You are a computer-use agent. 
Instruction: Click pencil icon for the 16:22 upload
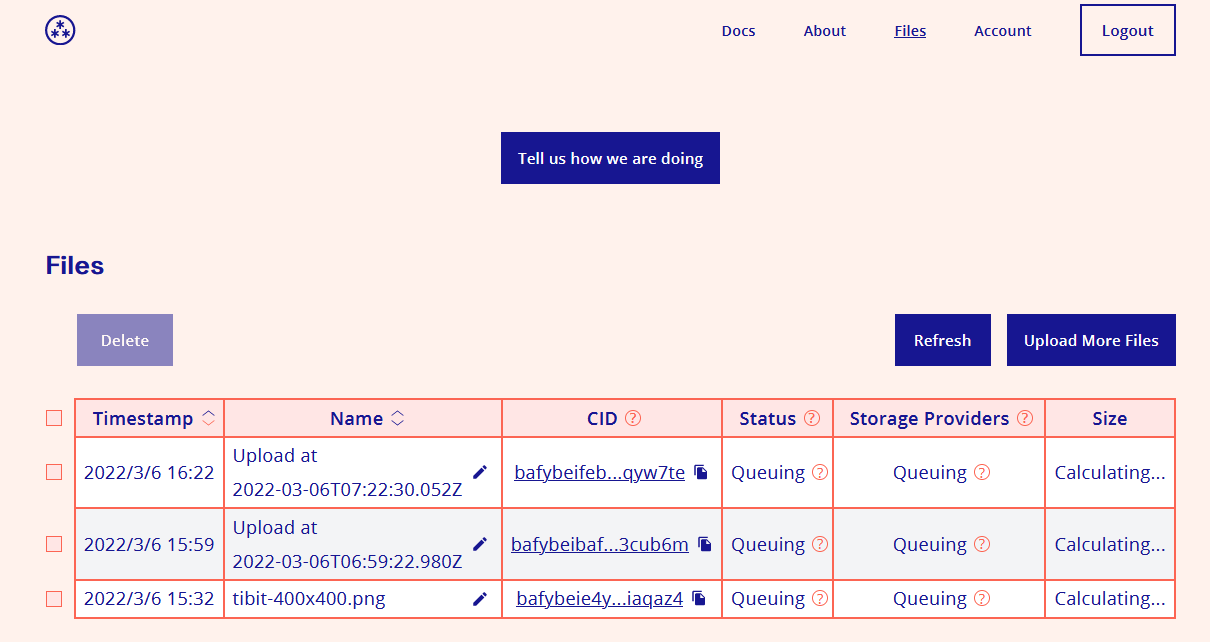[x=480, y=472]
